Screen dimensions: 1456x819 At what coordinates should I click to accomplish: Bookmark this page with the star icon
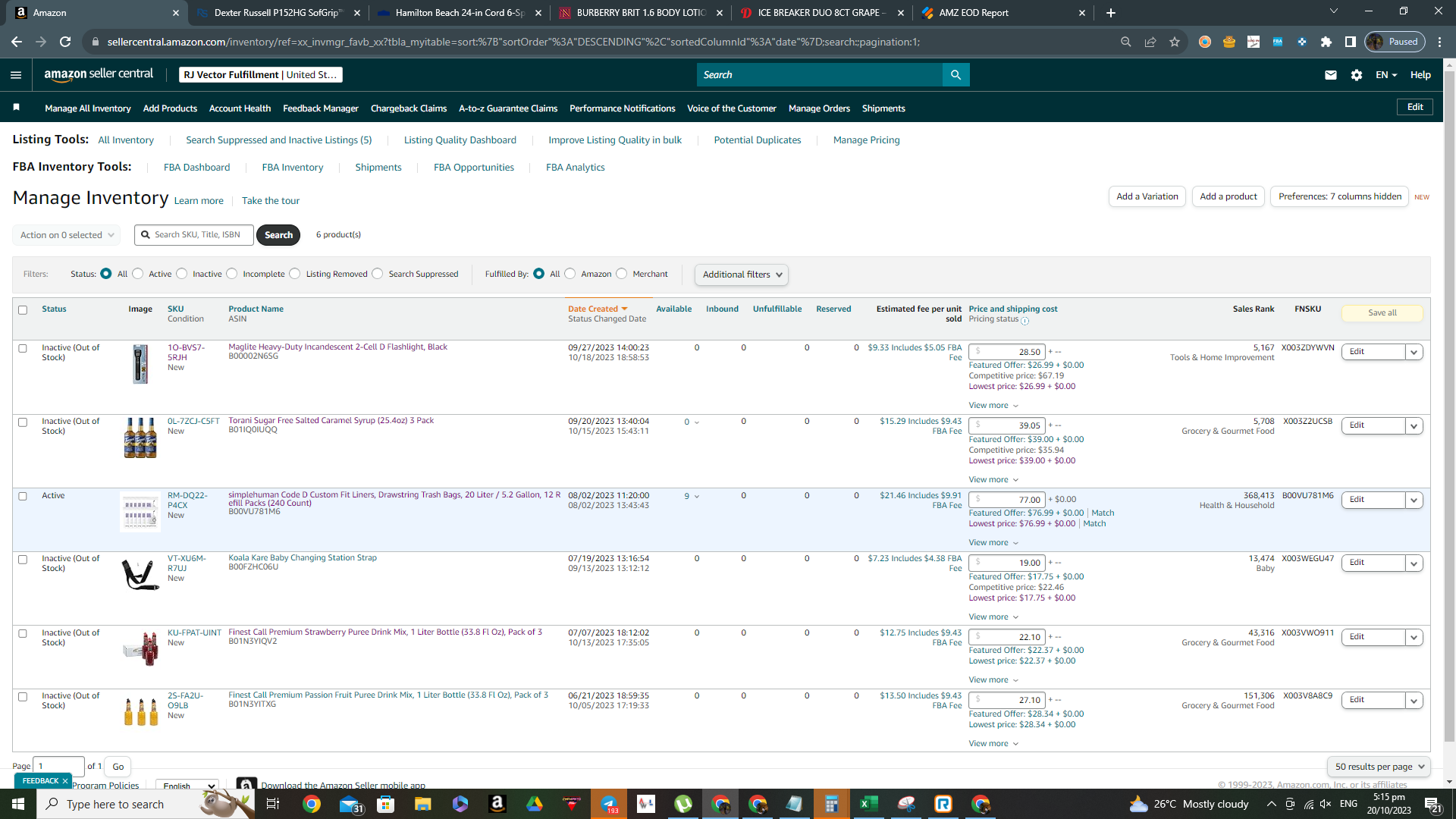click(1175, 42)
